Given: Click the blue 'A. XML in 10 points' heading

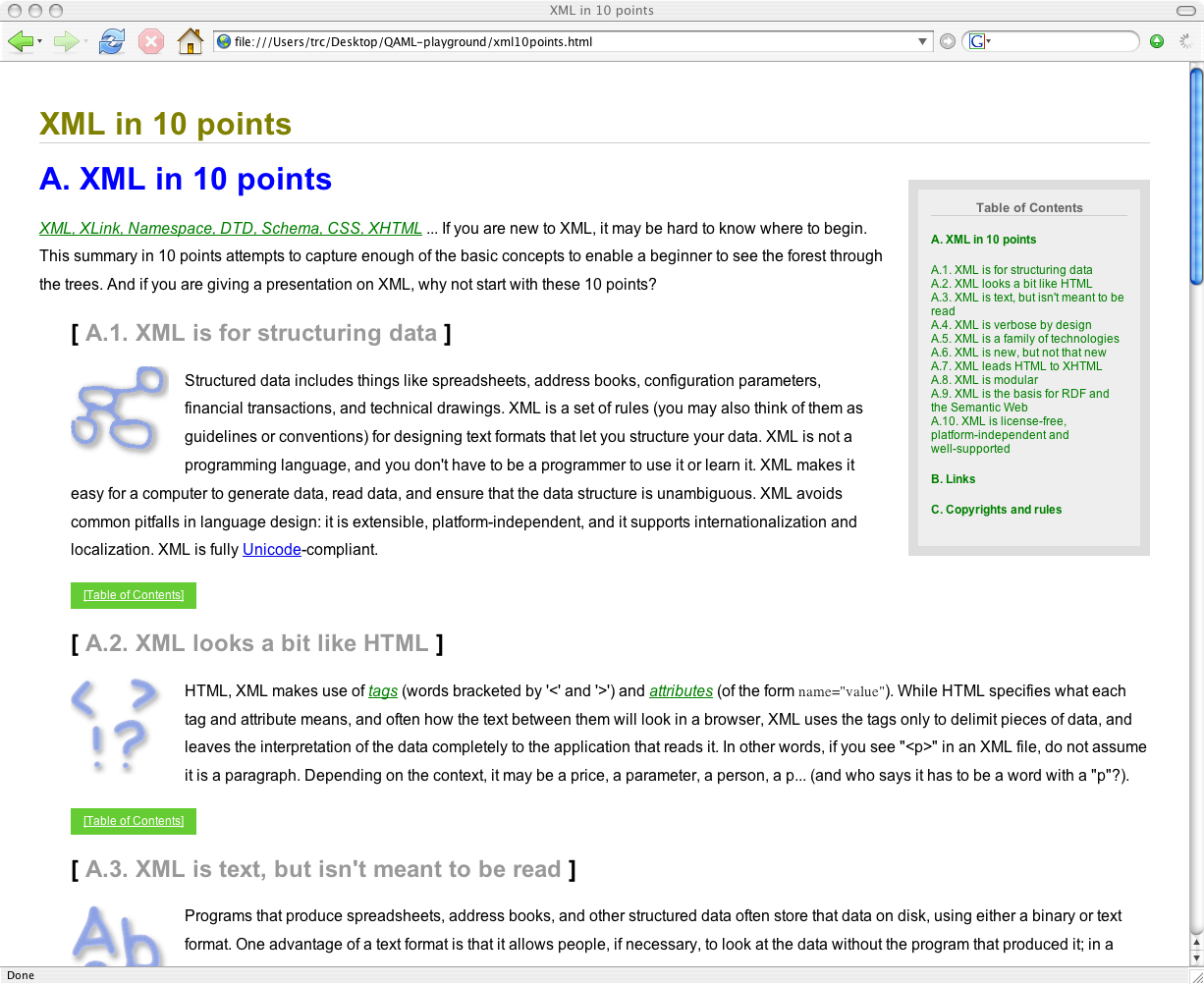Looking at the screenshot, I should [186, 179].
